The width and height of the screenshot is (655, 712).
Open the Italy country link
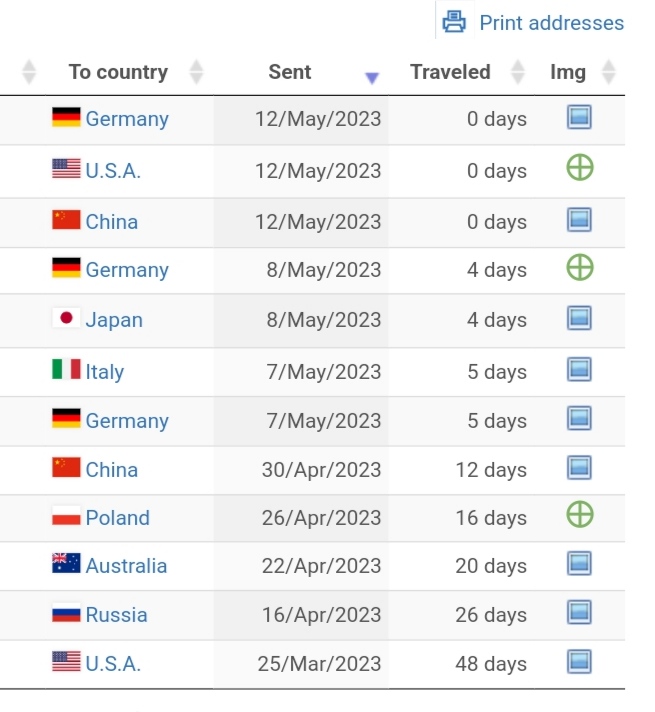(x=104, y=372)
